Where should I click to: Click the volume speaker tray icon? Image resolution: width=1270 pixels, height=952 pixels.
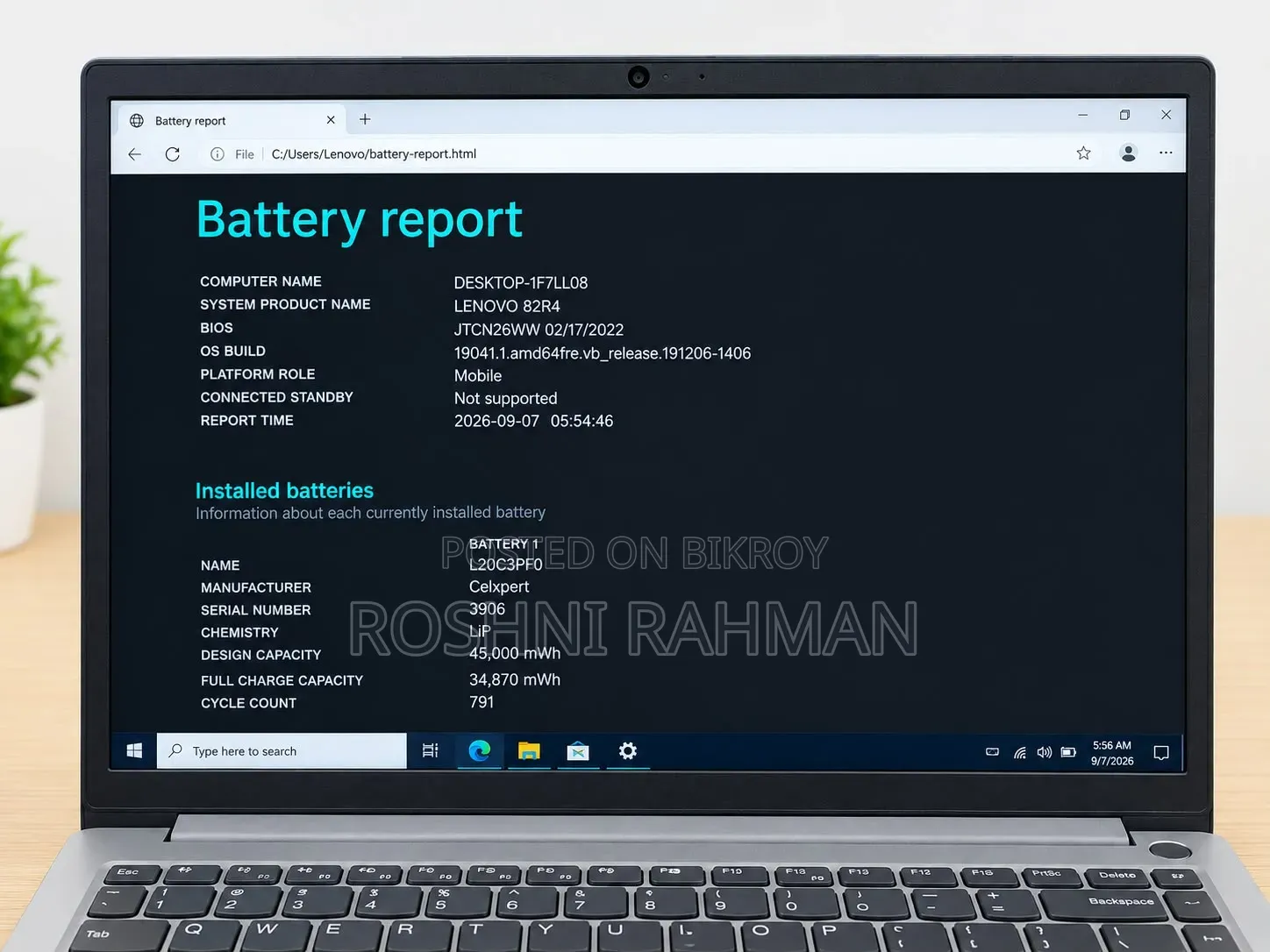tap(1044, 752)
